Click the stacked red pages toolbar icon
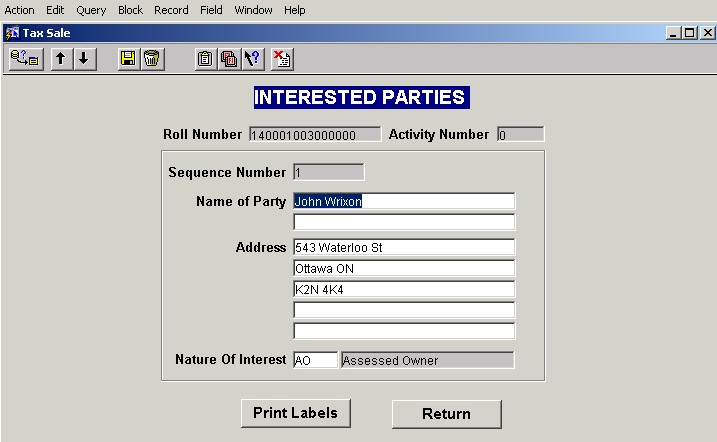Screen dimensions: 717x442 point(229,59)
